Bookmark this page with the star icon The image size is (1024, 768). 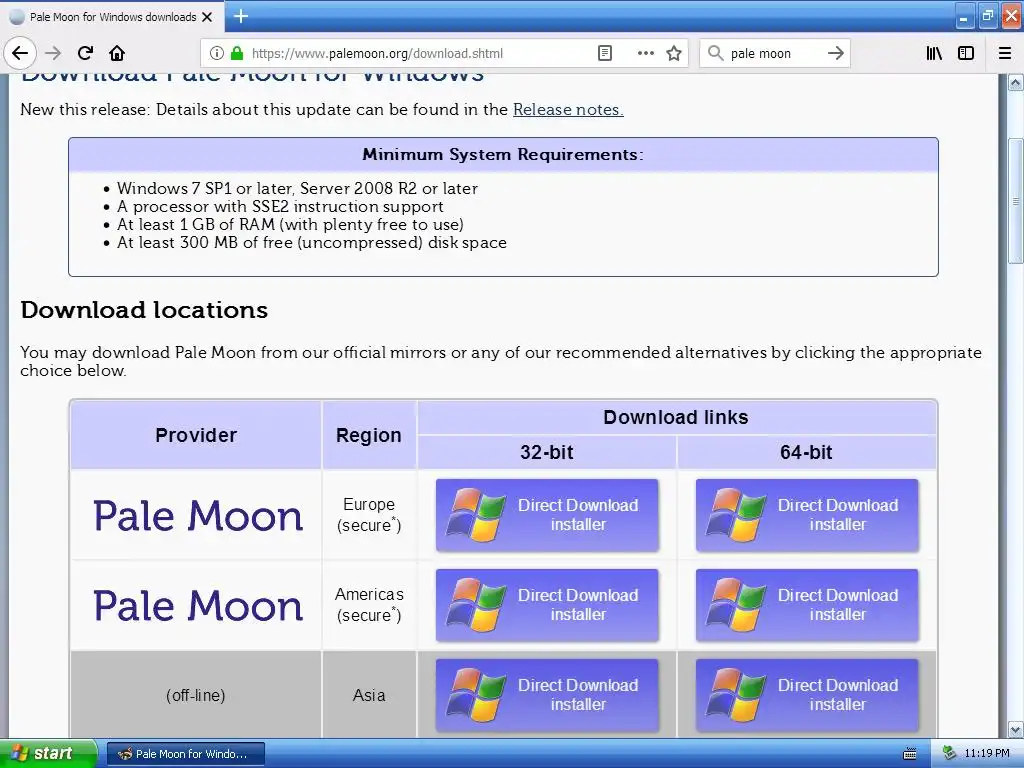coord(674,53)
